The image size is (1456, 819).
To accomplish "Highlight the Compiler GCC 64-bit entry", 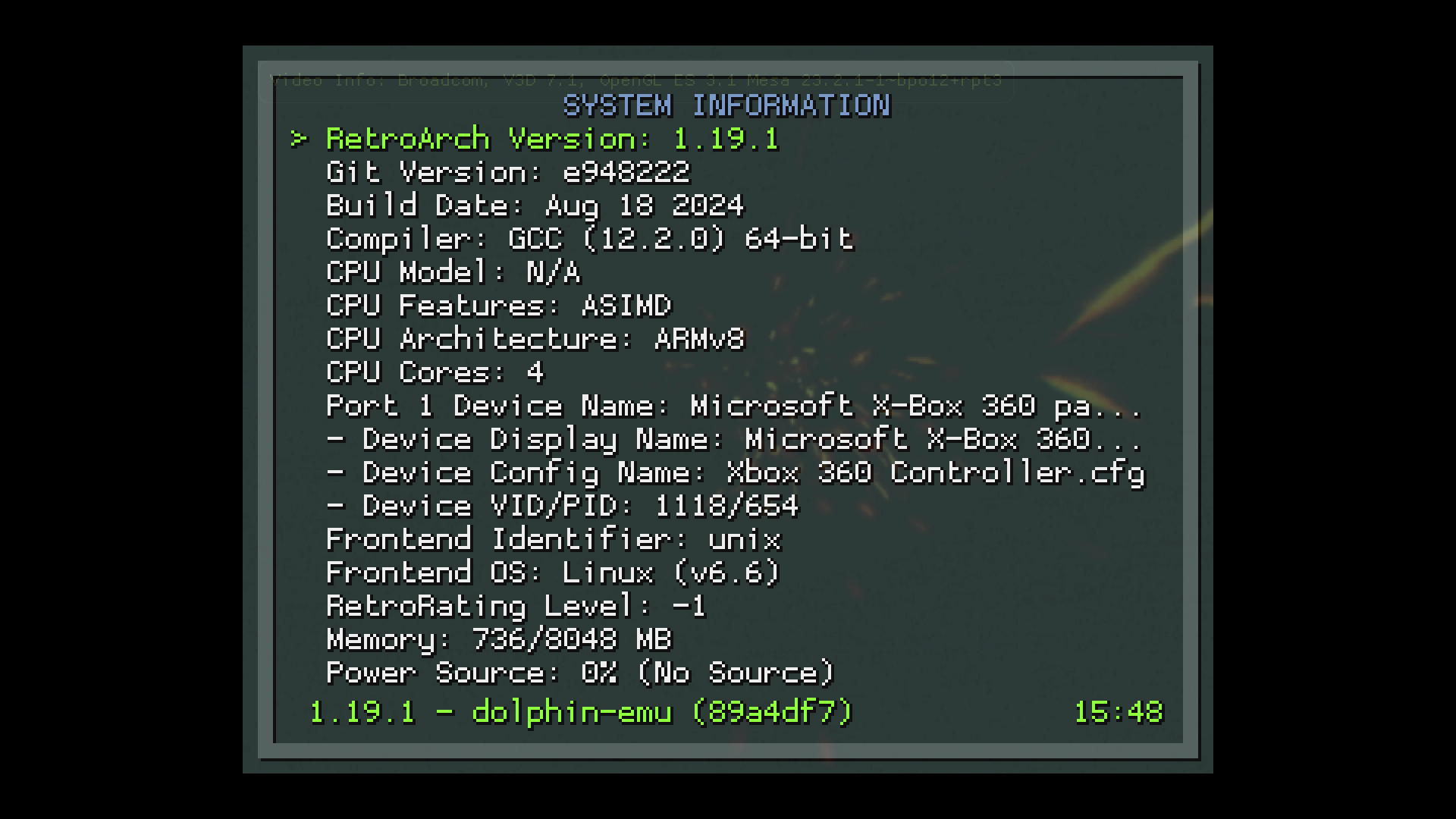I will coord(590,240).
